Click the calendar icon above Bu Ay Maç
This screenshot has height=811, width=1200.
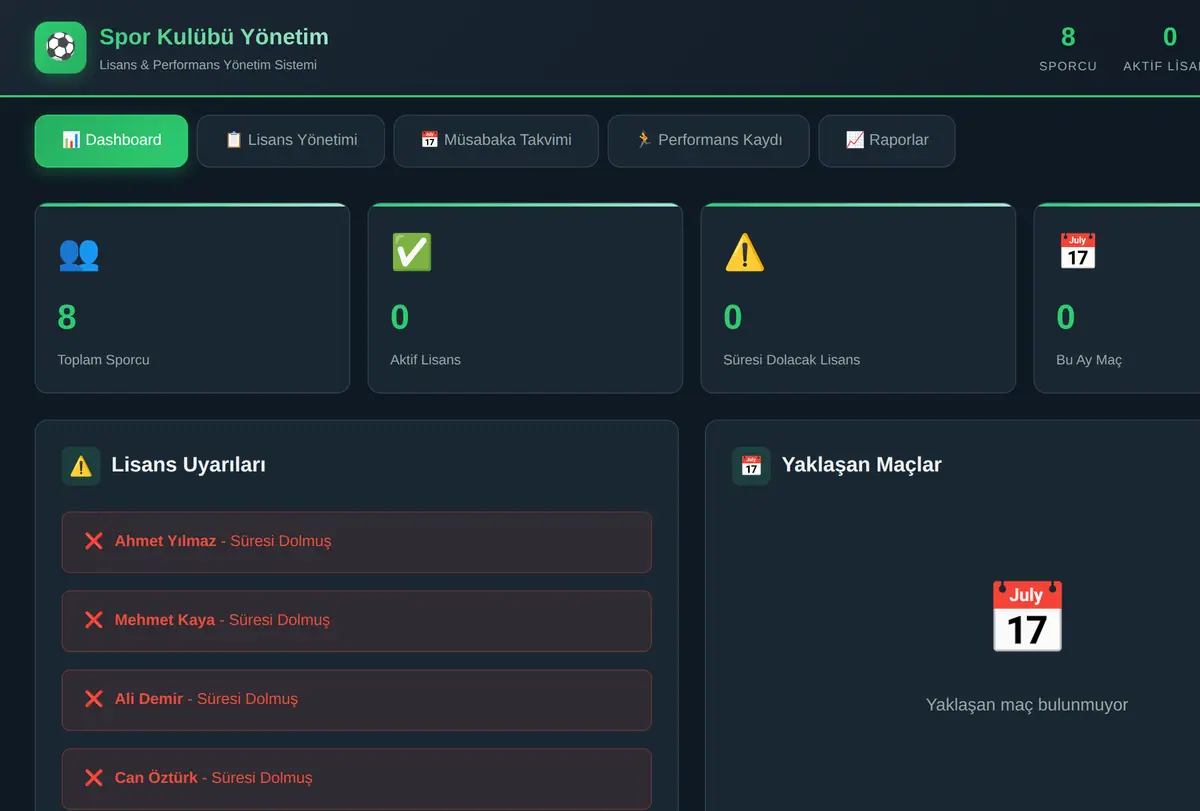(1077, 252)
